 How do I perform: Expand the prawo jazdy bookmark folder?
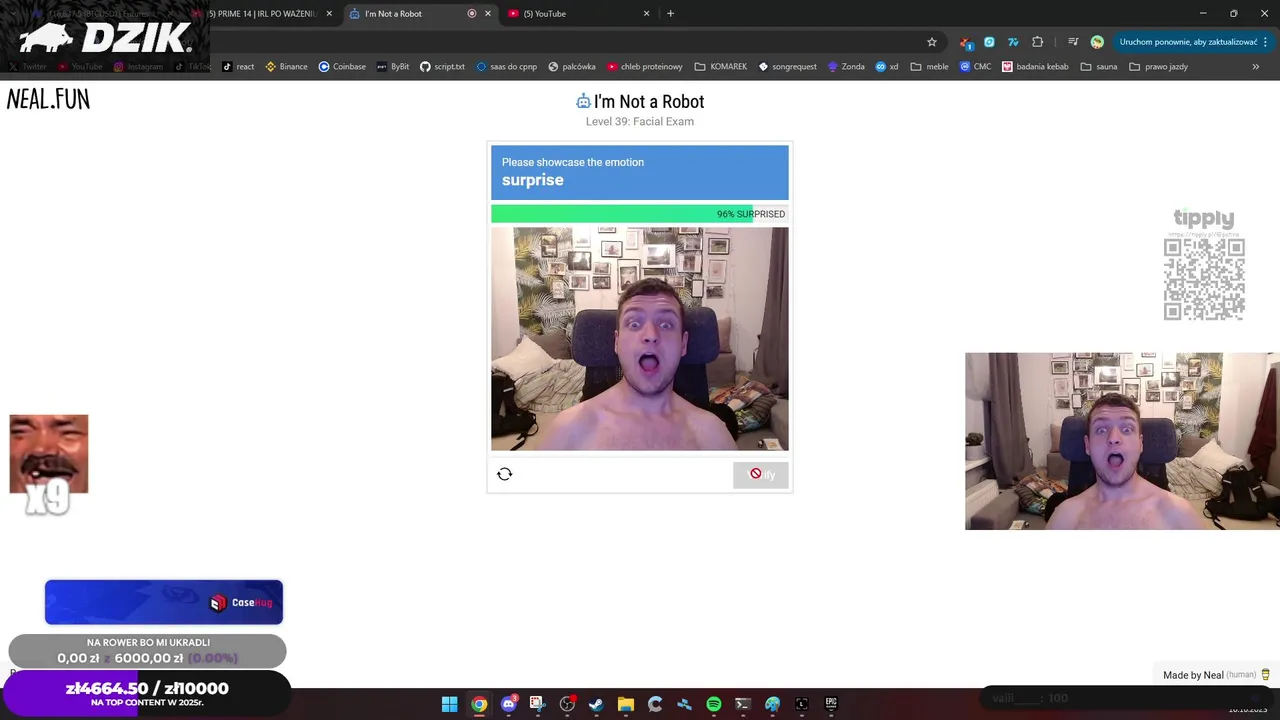pyautogui.click(x=1158, y=67)
